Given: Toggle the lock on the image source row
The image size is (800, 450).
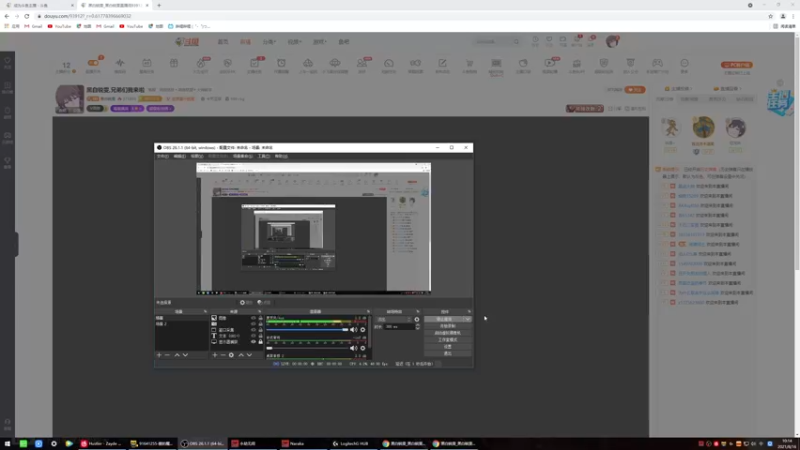Looking at the screenshot, I should tap(260, 318).
